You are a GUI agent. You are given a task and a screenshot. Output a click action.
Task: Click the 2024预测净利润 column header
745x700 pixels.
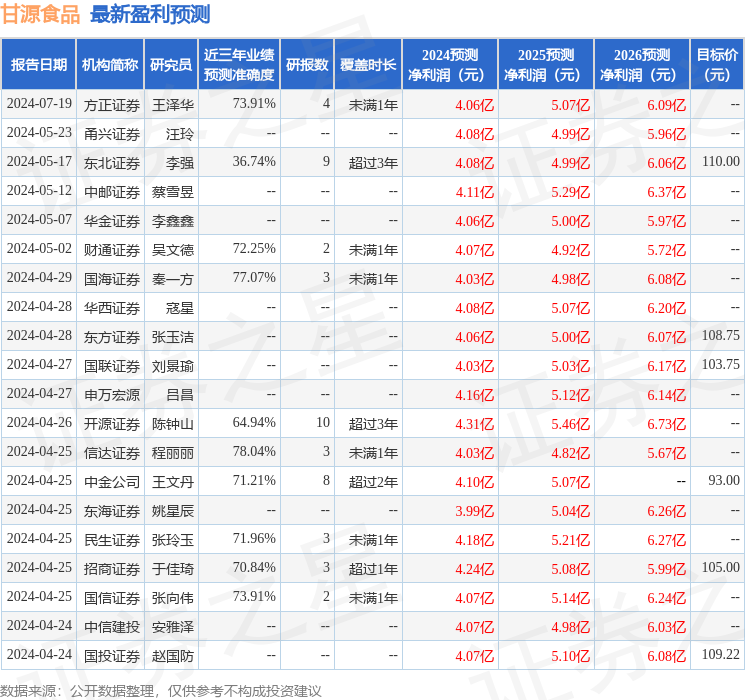tap(450, 65)
